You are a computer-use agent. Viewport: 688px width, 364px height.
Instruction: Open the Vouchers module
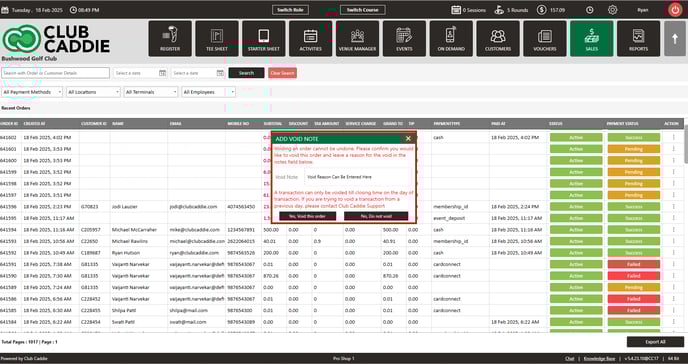(545, 39)
